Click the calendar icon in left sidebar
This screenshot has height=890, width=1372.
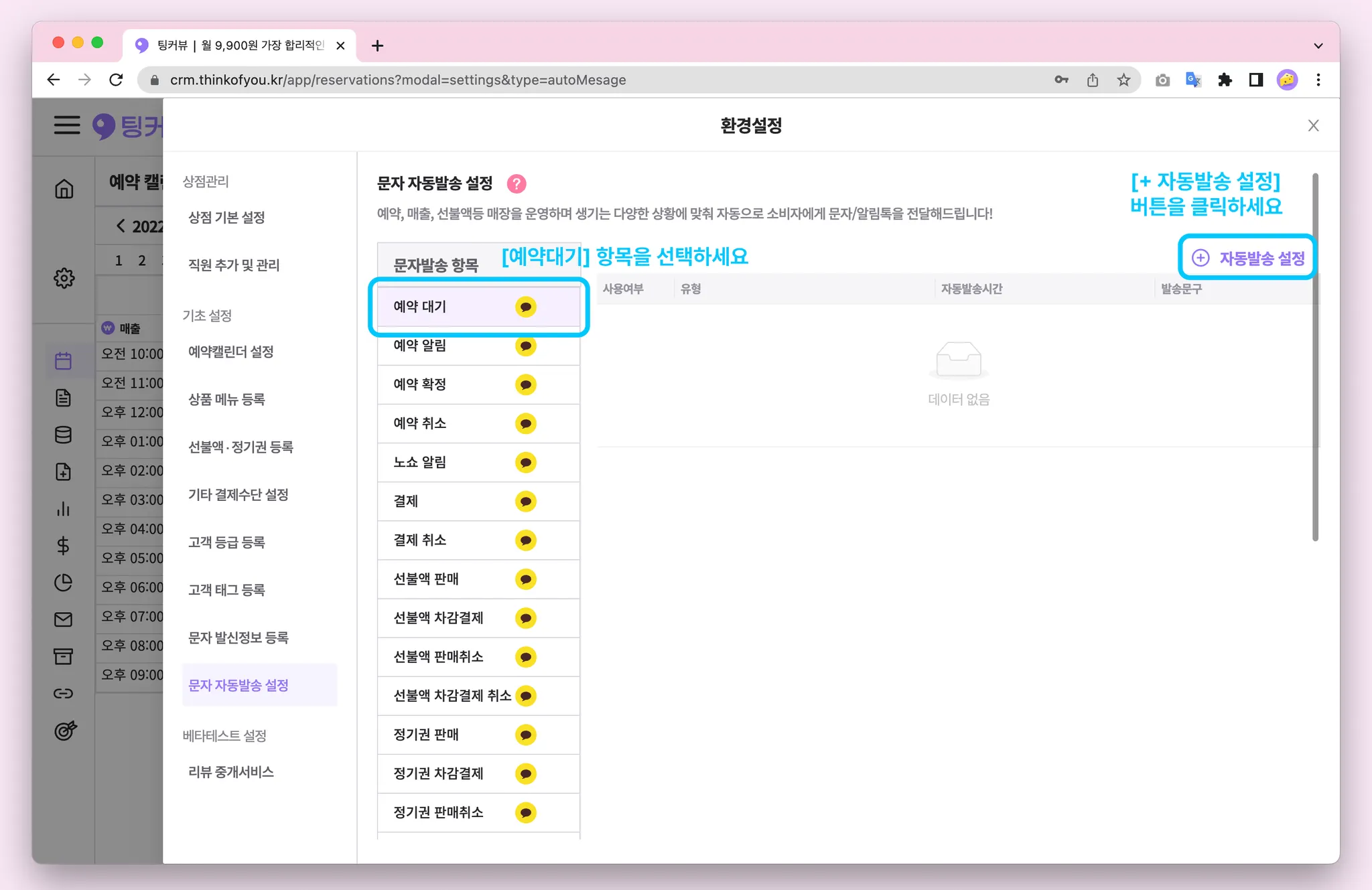pyautogui.click(x=64, y=361)
